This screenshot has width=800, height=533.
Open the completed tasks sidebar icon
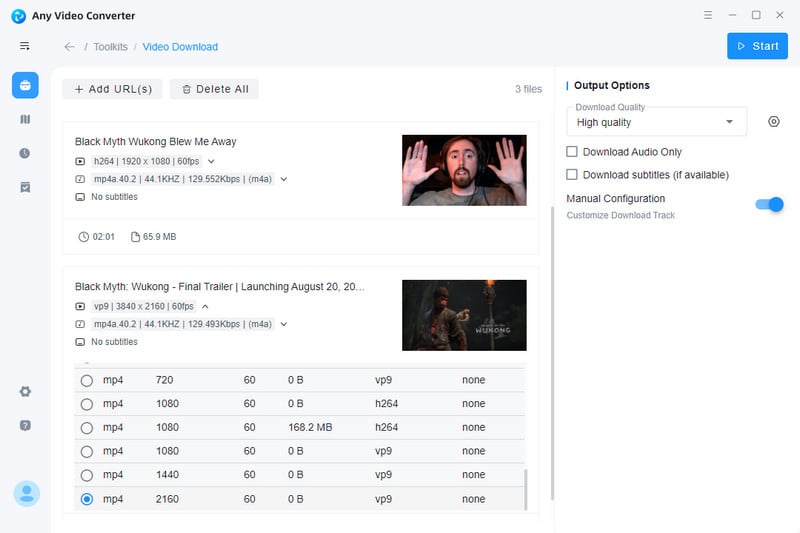25,187
